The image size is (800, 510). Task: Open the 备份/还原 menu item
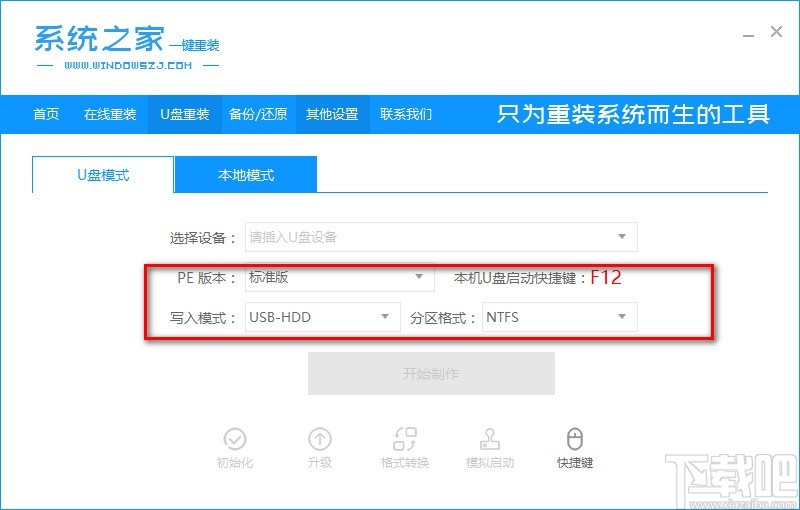pos(258,114)
